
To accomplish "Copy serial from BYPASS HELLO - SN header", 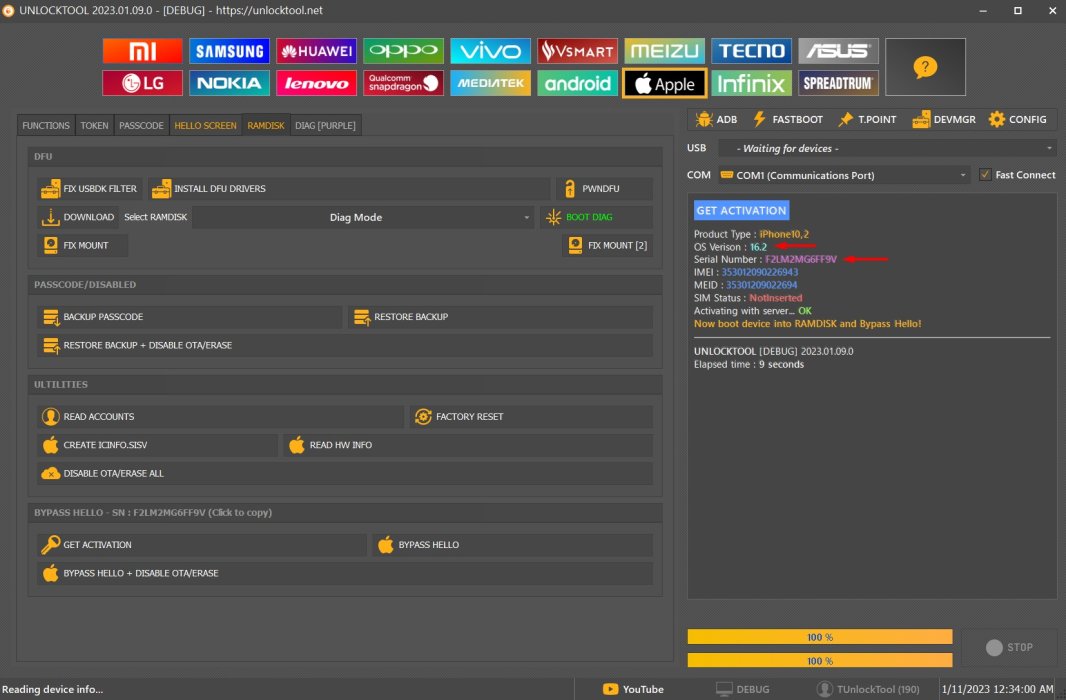I will [153, 512].
